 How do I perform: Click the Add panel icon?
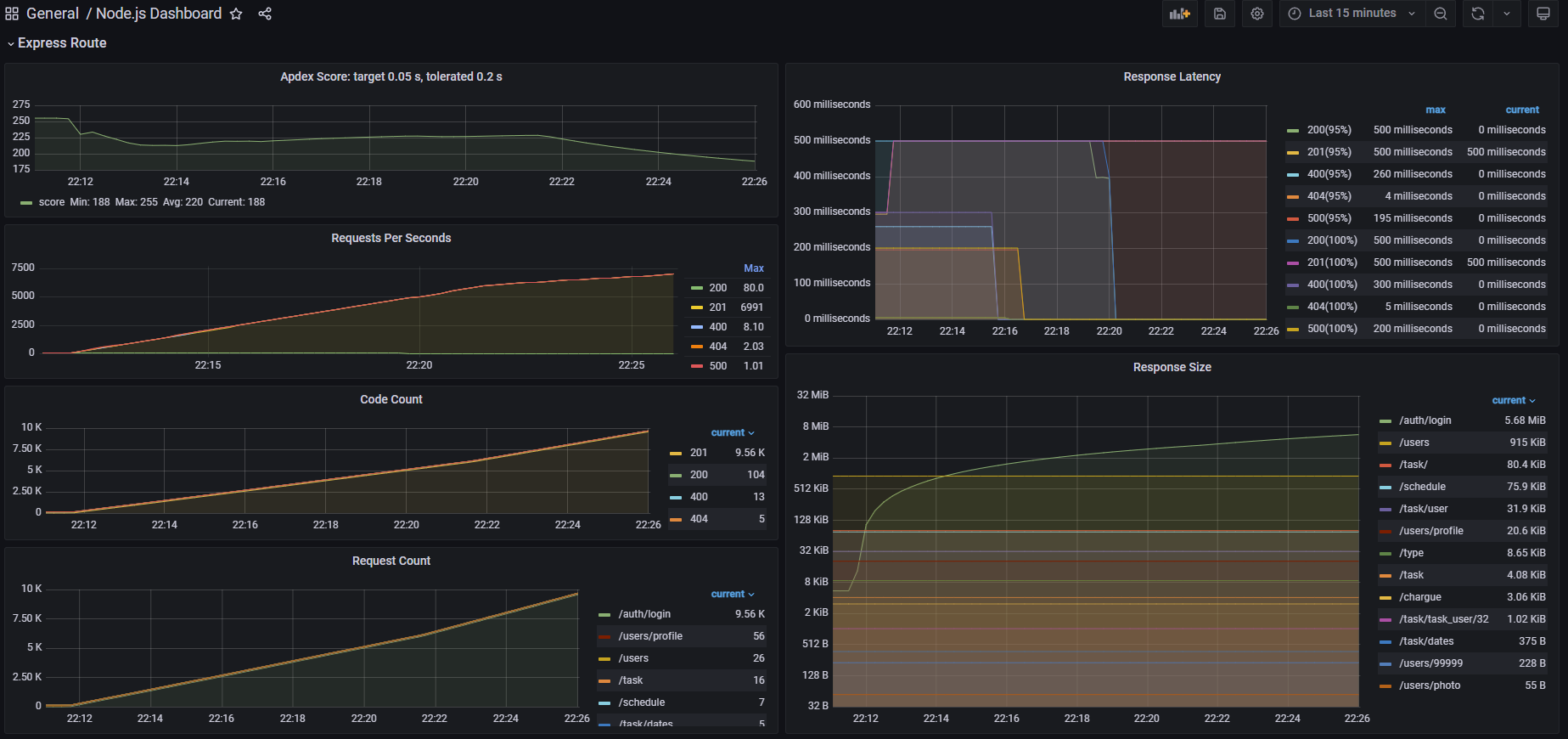point(1180,14)
